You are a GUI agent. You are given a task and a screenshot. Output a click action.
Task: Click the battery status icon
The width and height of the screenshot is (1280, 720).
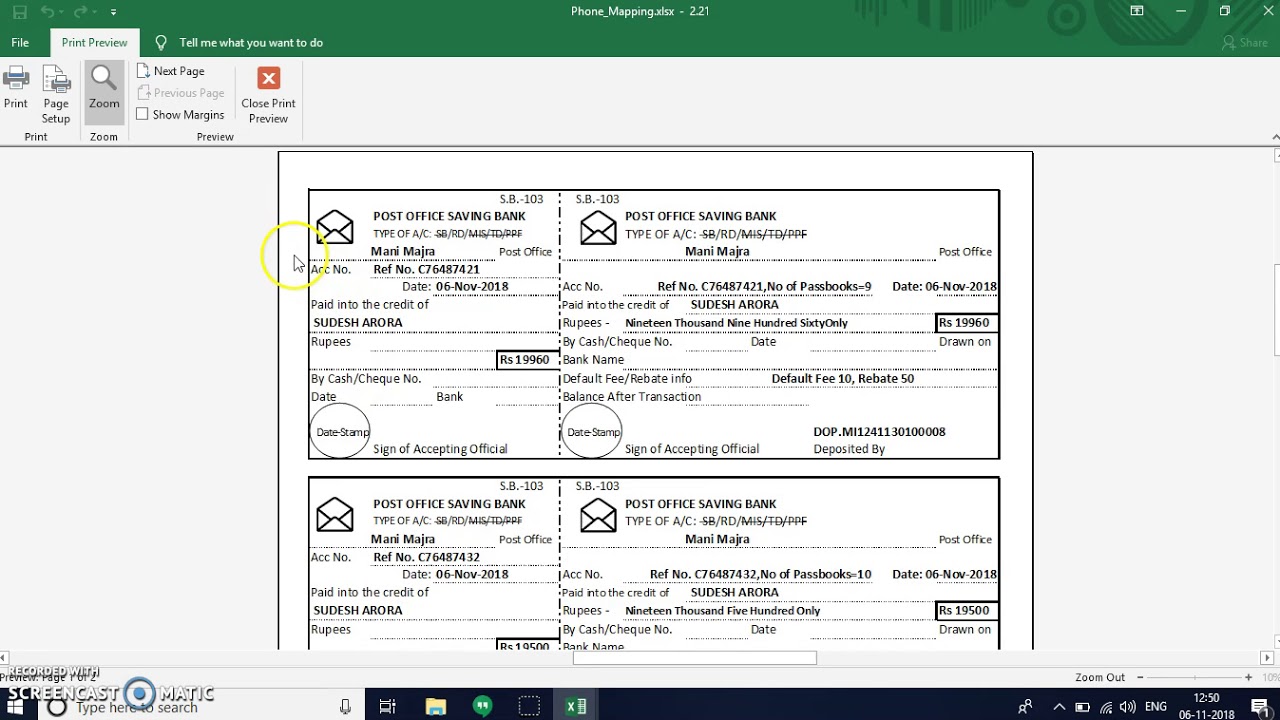(1082, 707)
